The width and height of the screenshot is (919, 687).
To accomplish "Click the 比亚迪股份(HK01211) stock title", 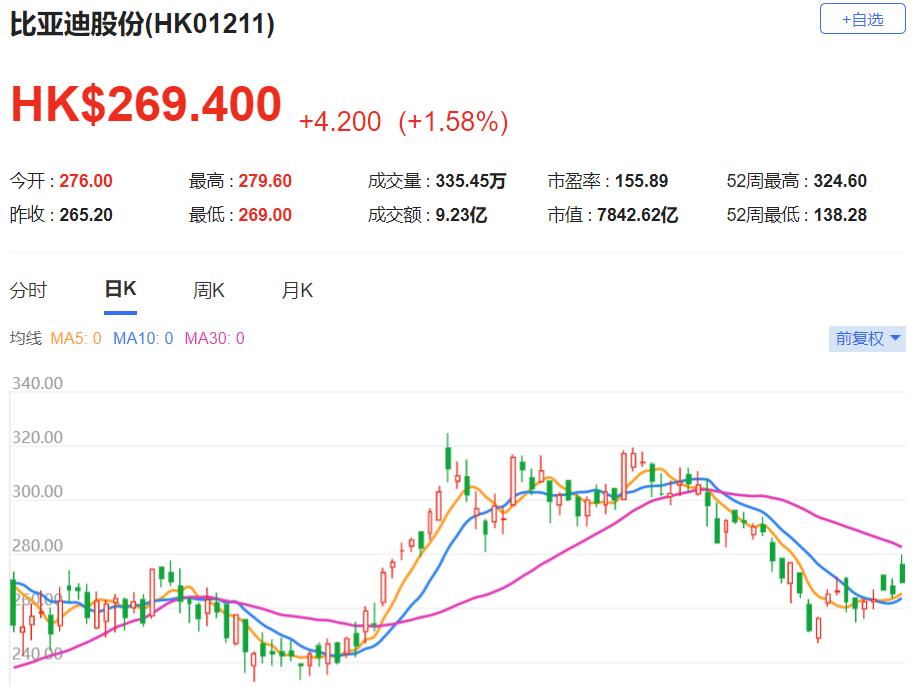I will click(142, 24).
